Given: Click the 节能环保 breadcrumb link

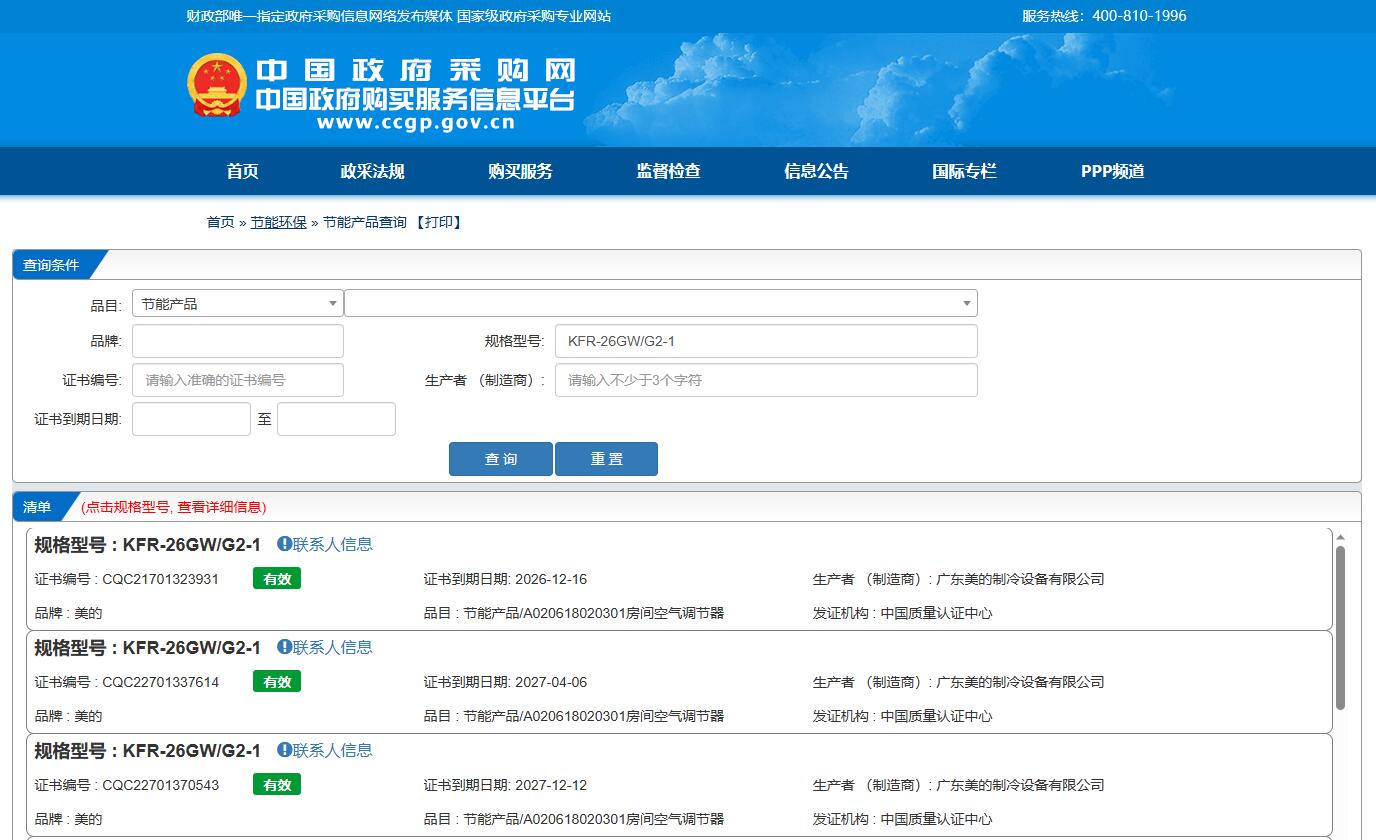Looking at the screenshot, I should tap(278, 222).
